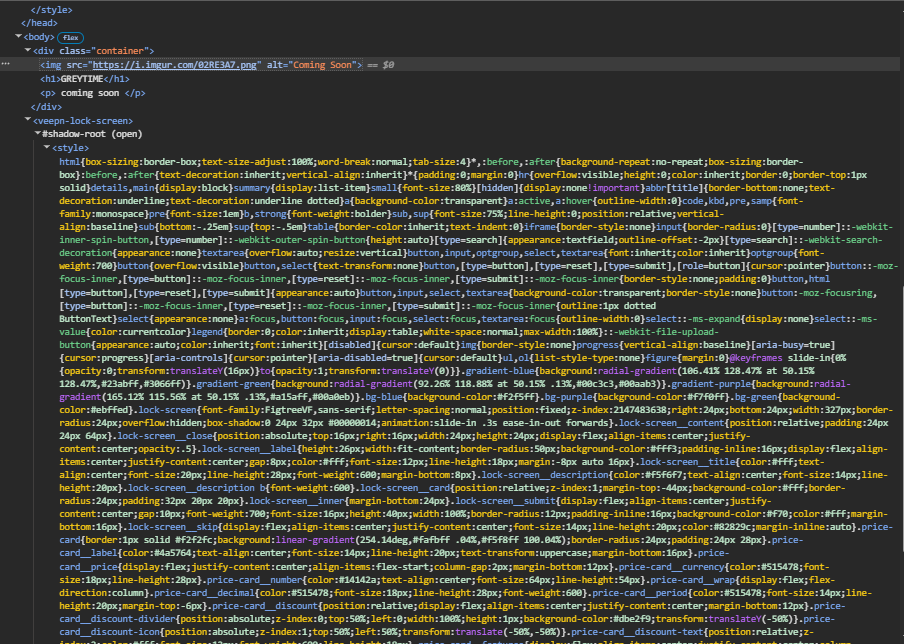Collapse the #shadow-root (open) node
Screen dimensions: 904x644
(37, 133)
